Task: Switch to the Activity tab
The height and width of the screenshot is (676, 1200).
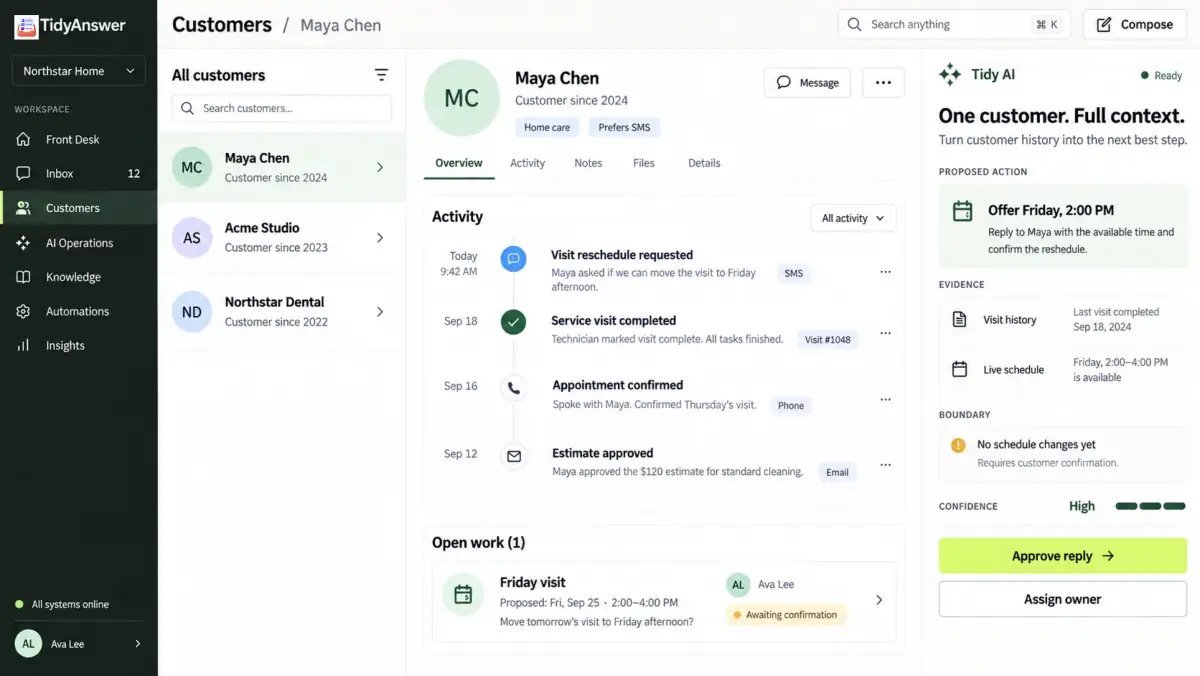Action: coord(528,163)
